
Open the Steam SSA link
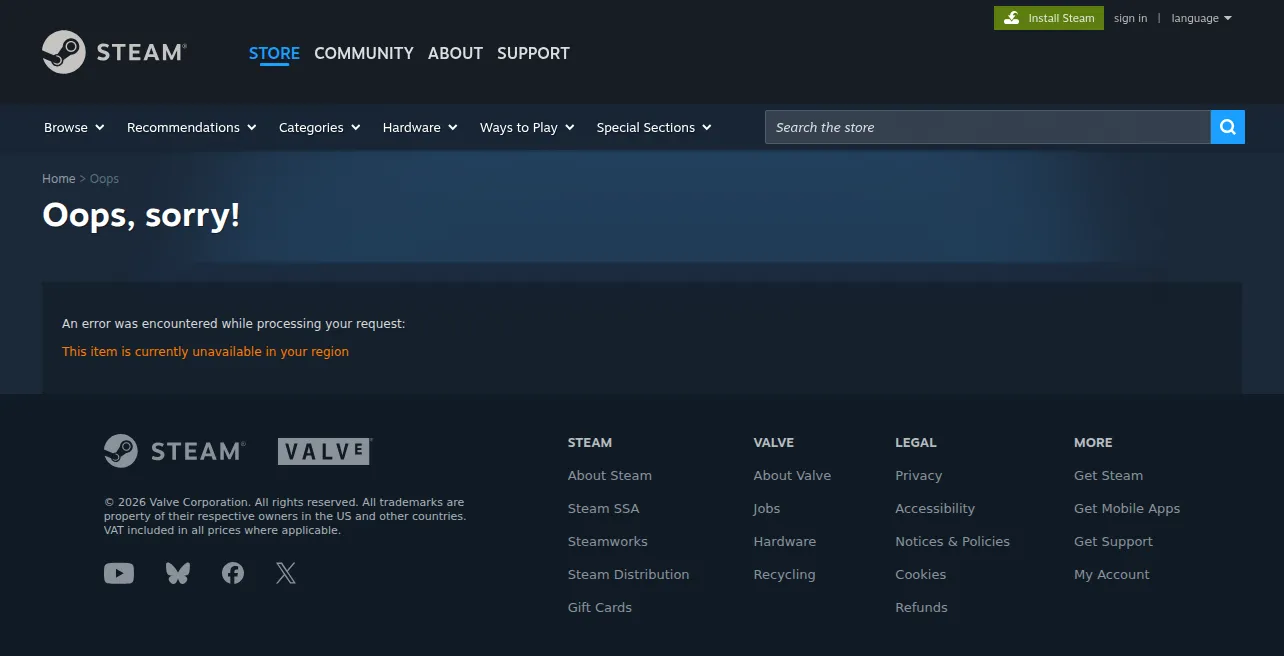click(x=603, y=508)
